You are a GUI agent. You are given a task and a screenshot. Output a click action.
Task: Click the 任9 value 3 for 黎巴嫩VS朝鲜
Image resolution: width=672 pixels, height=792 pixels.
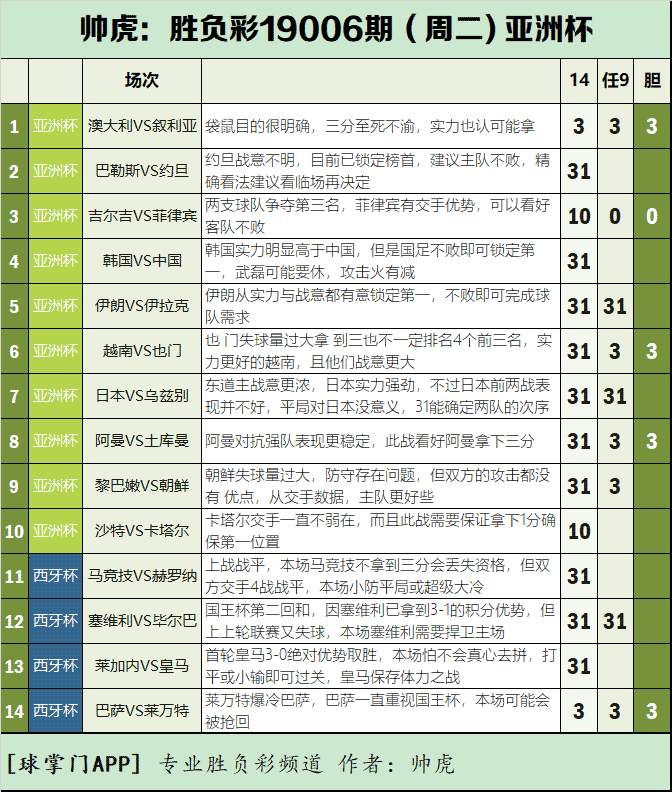tap(615, 486)
